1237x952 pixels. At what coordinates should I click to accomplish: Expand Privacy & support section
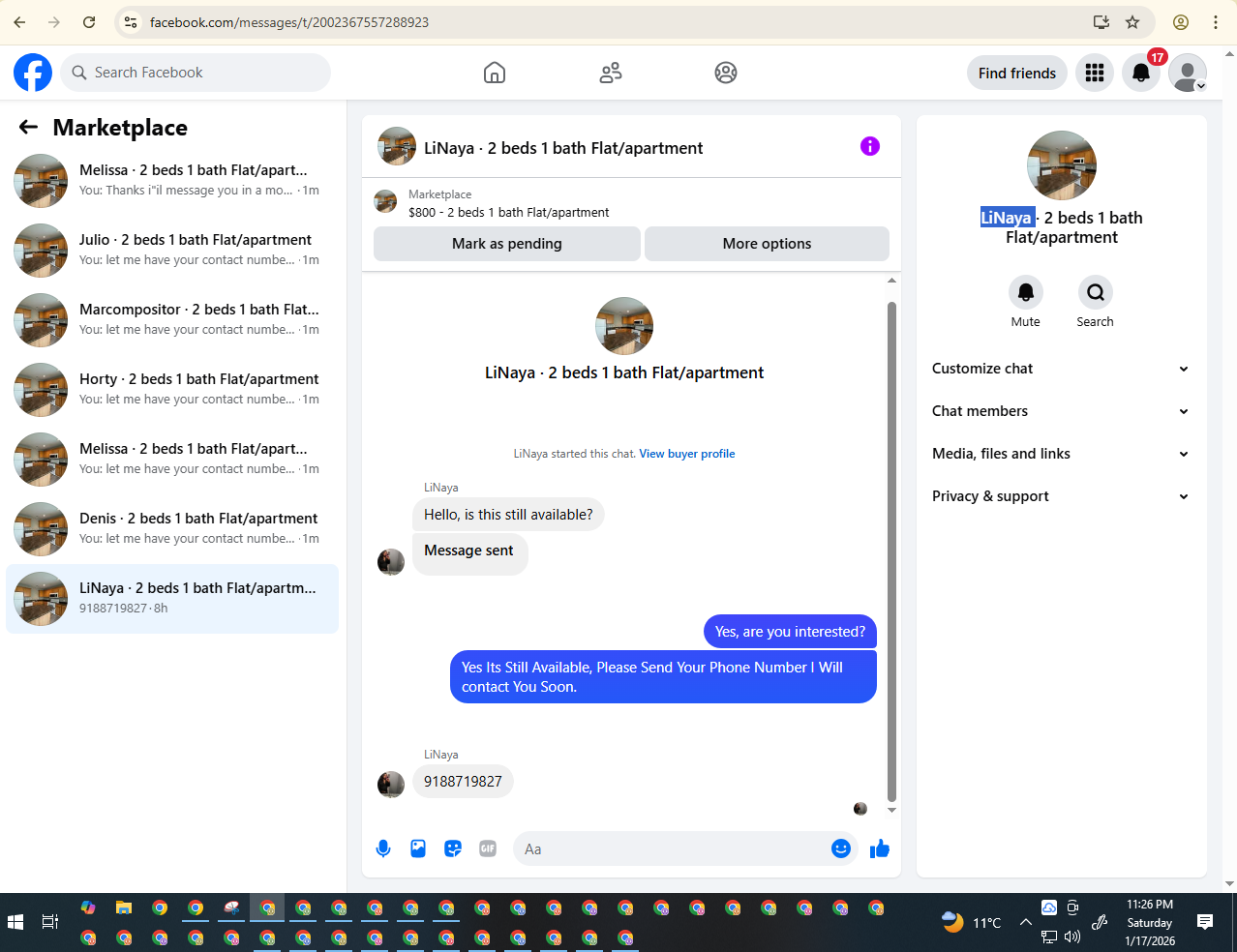click(1061, 496)
